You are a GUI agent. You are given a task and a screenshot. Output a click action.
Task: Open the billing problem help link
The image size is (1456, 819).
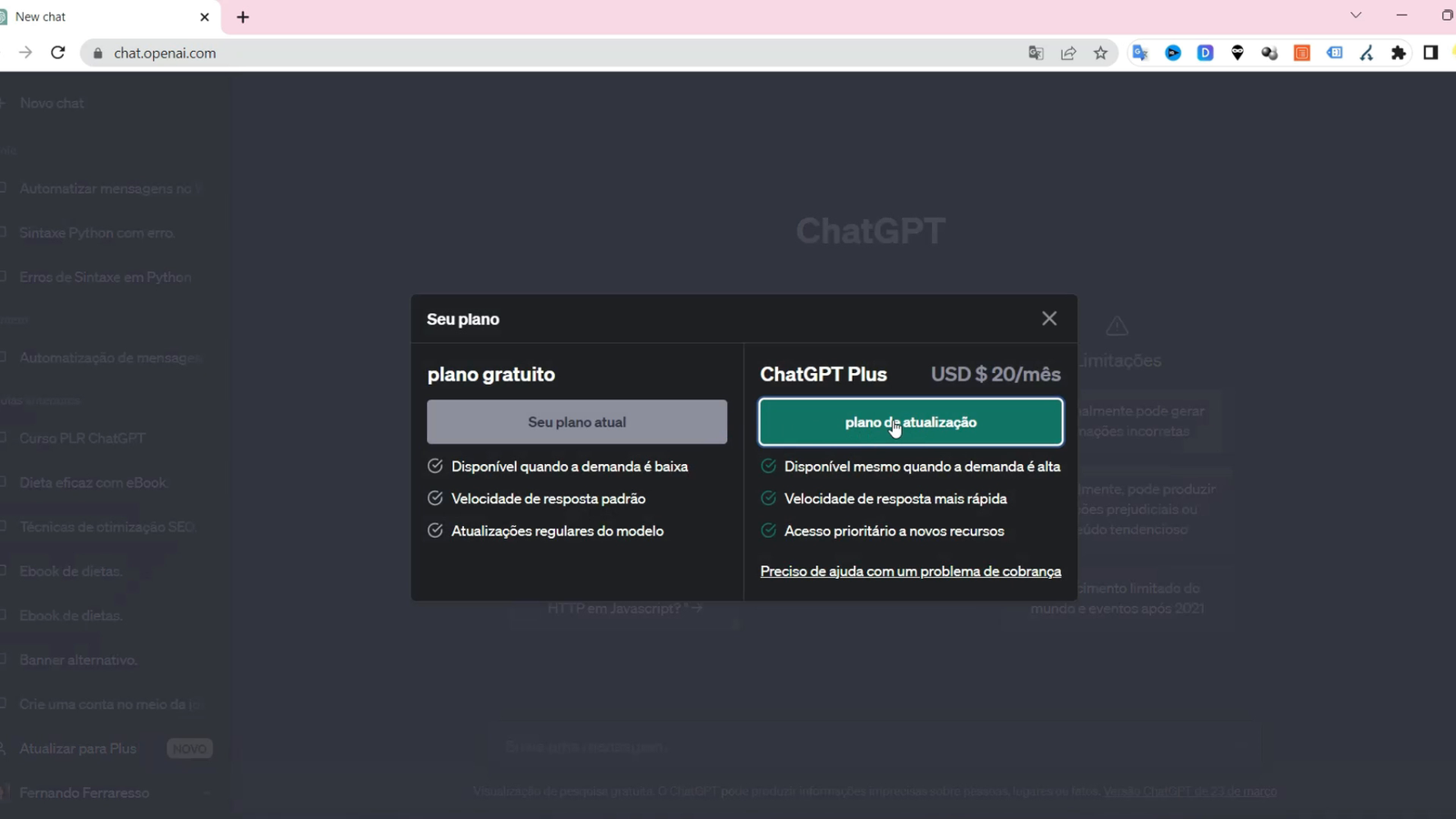coord(911,571)
